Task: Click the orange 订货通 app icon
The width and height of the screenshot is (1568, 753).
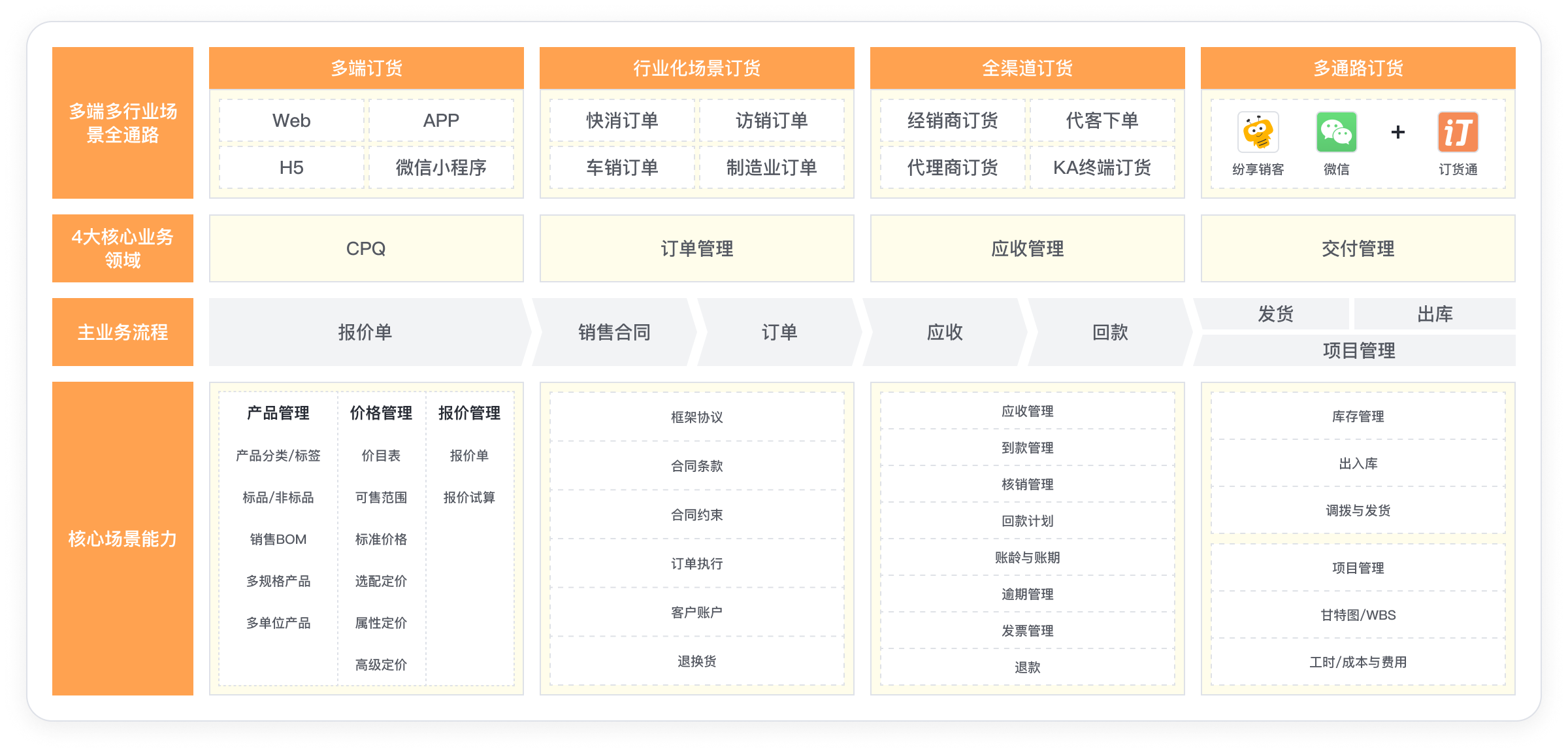Action: point(1458,132)
